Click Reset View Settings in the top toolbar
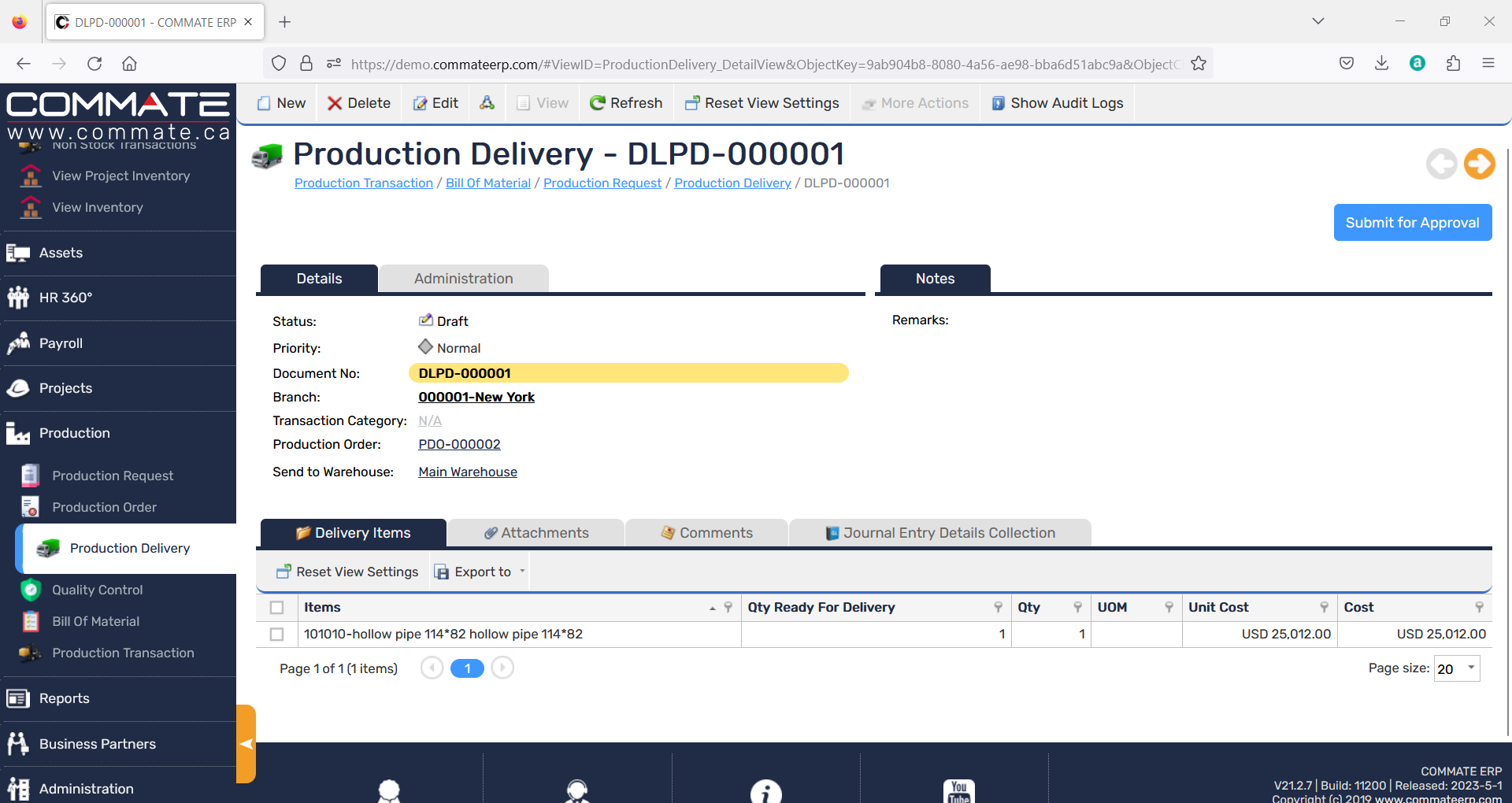This screenshot has width=1512, height=803. (x=762, y=103)
